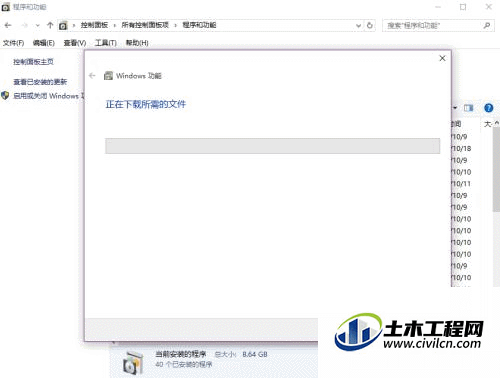
Task: Open the blue help question mark
Action: point(488,108)
